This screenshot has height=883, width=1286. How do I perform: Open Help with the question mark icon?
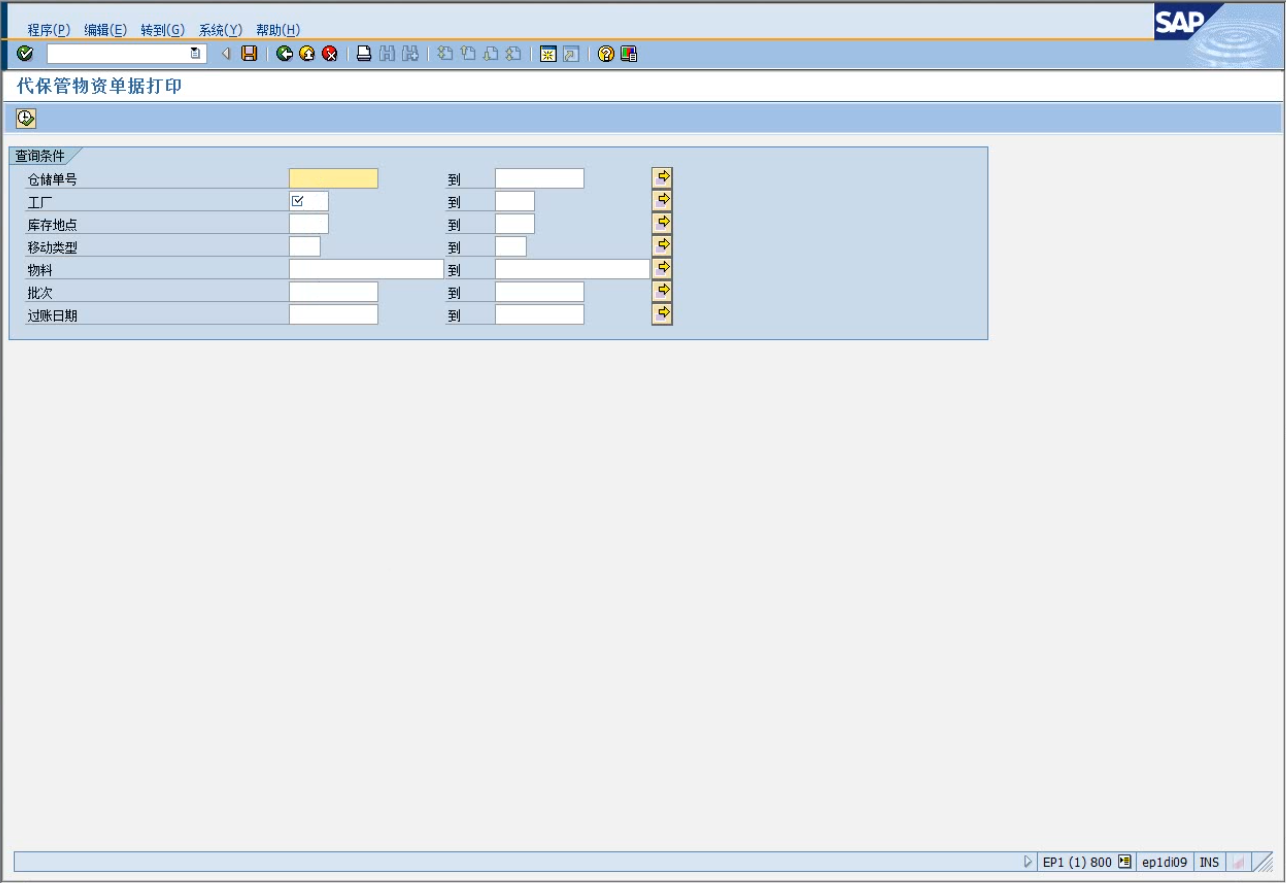point(605,54)
